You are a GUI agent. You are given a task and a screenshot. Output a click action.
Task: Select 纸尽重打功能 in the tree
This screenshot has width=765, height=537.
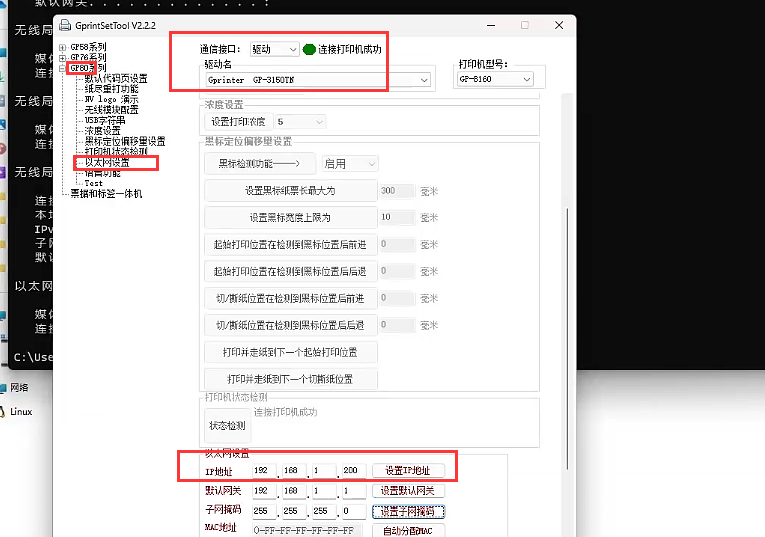(112, 89)
